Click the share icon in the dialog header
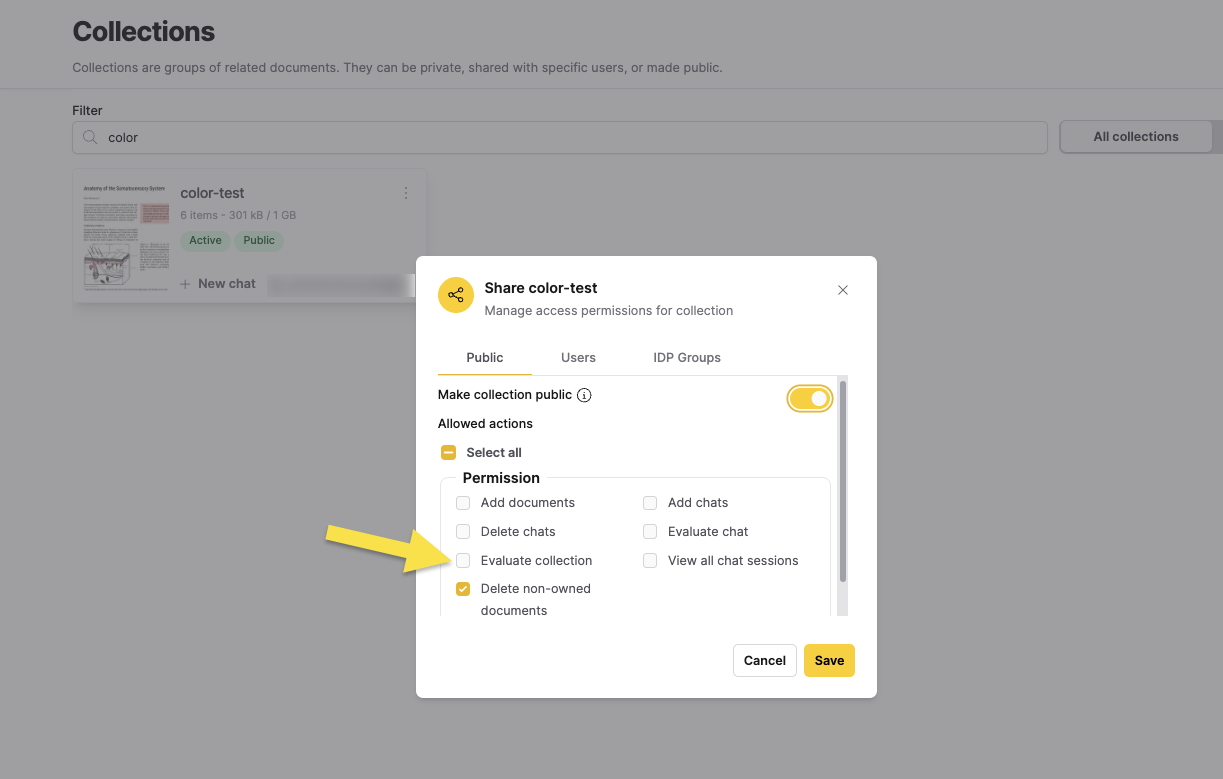This screenshot has height=779, width=1223. point(456,295)
